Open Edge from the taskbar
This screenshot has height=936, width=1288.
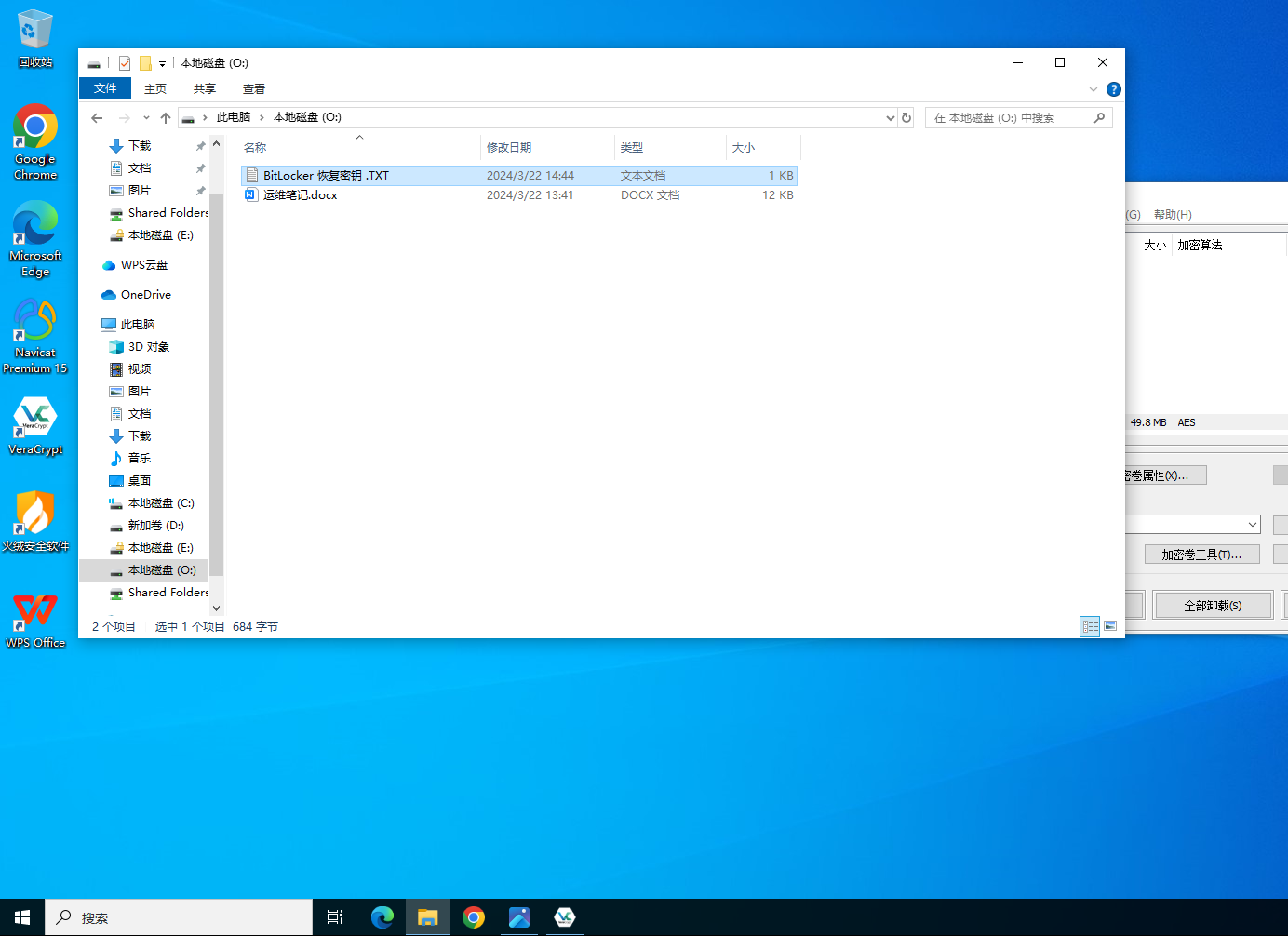(x=382, y=917)
